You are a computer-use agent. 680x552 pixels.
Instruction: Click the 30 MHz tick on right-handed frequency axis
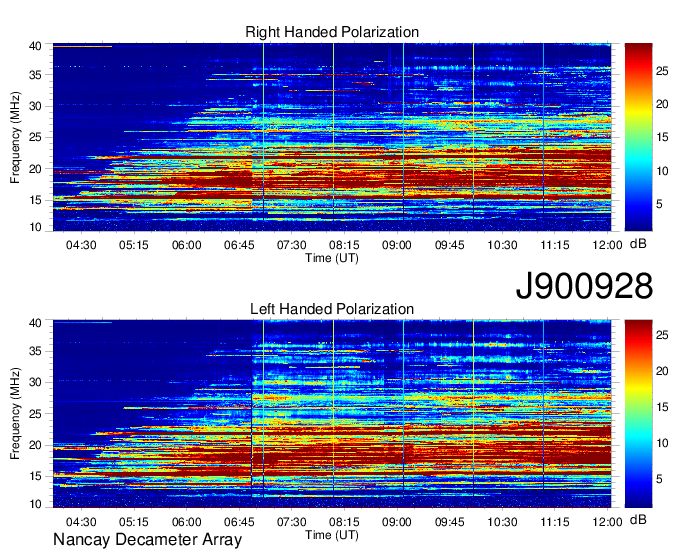tap(35, 106)
